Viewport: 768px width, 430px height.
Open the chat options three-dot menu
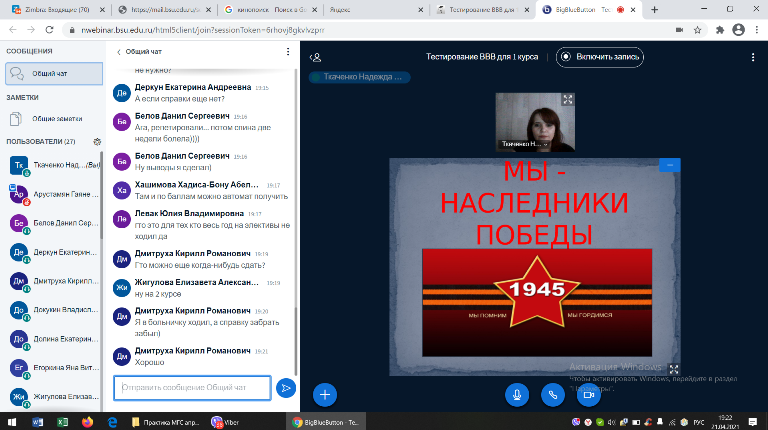(x=290, y=51)
